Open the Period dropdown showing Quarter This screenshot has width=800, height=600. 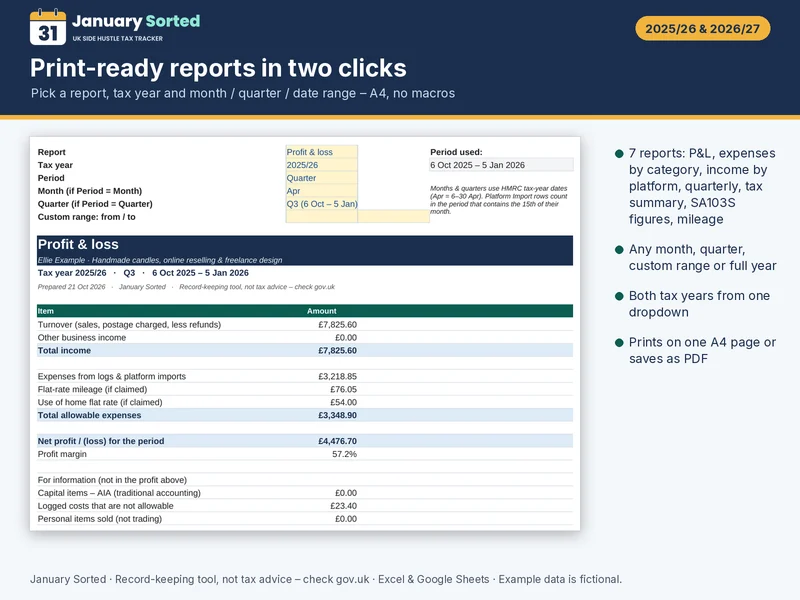tap(321, 178)
